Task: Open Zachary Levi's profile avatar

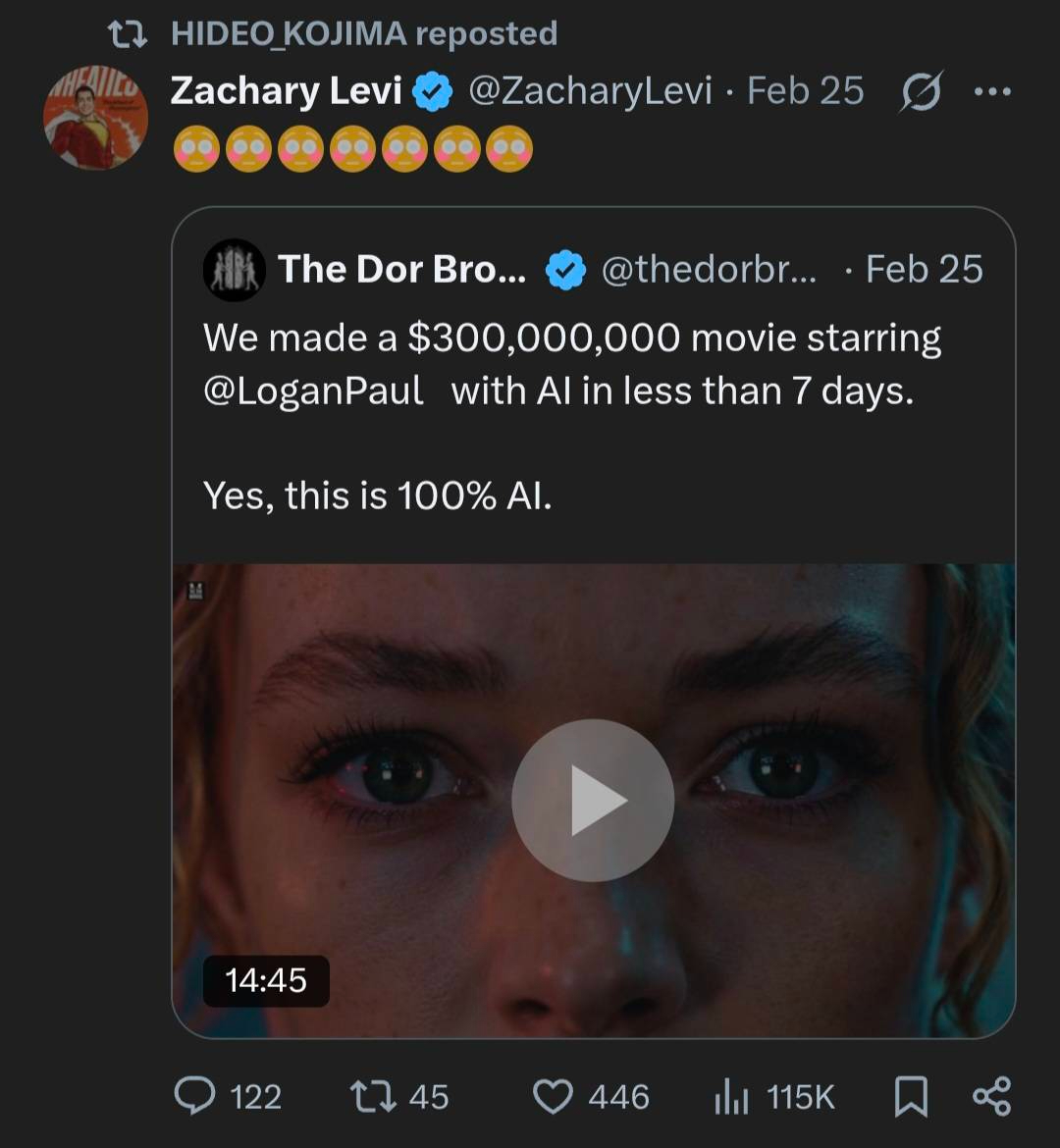Action: click(95, 117)
